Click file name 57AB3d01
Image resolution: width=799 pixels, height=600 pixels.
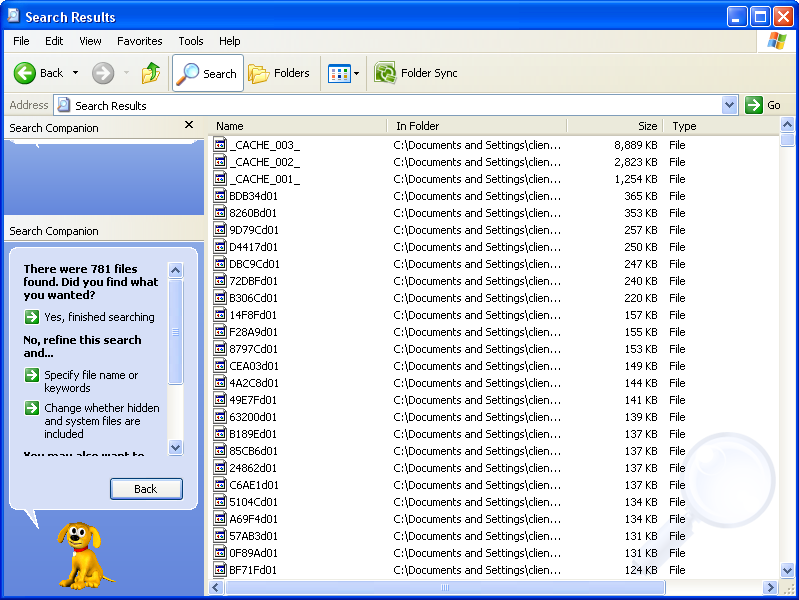[x=253, y=536]
